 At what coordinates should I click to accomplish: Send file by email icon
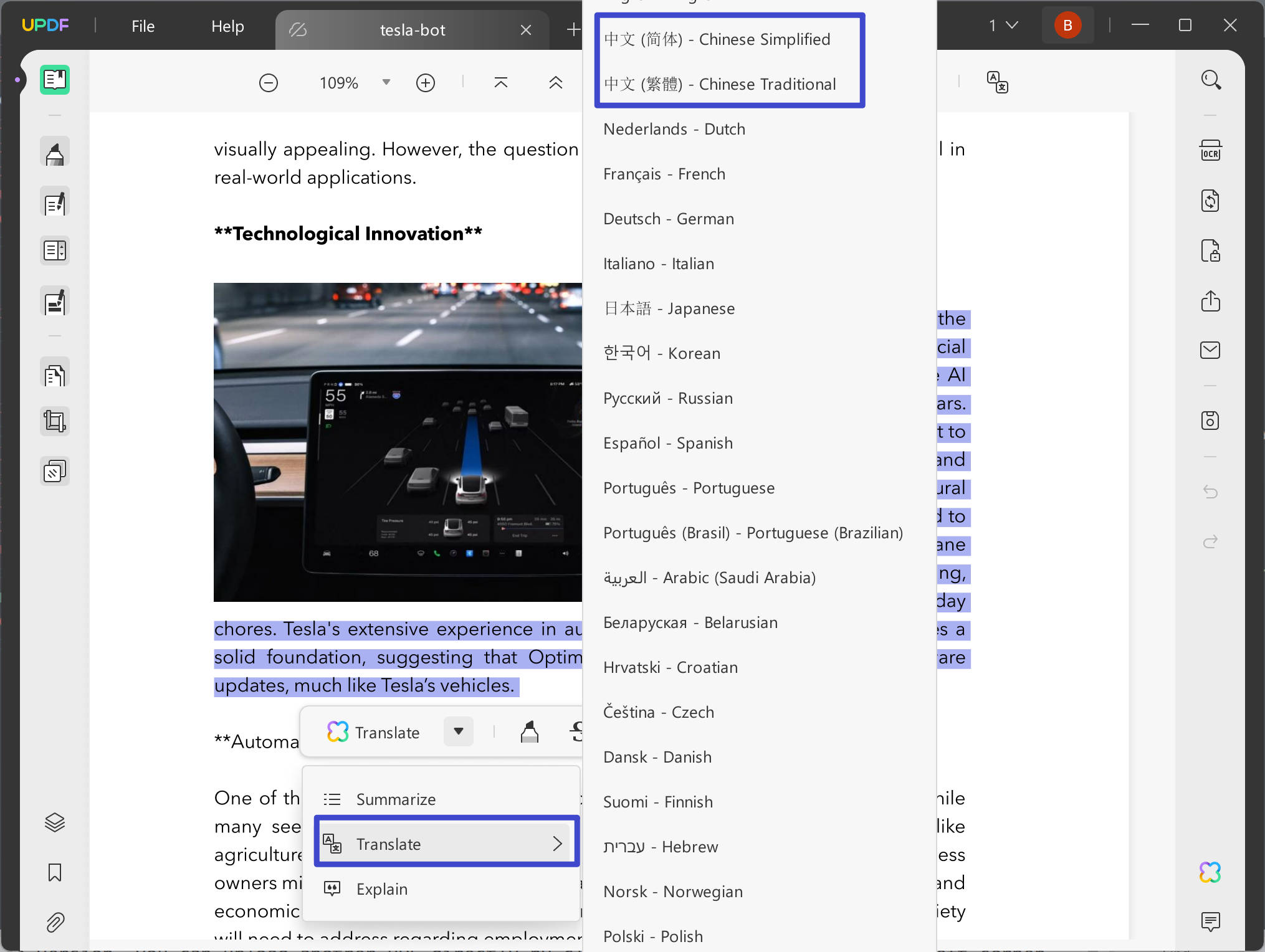[x=1211, y=350]
